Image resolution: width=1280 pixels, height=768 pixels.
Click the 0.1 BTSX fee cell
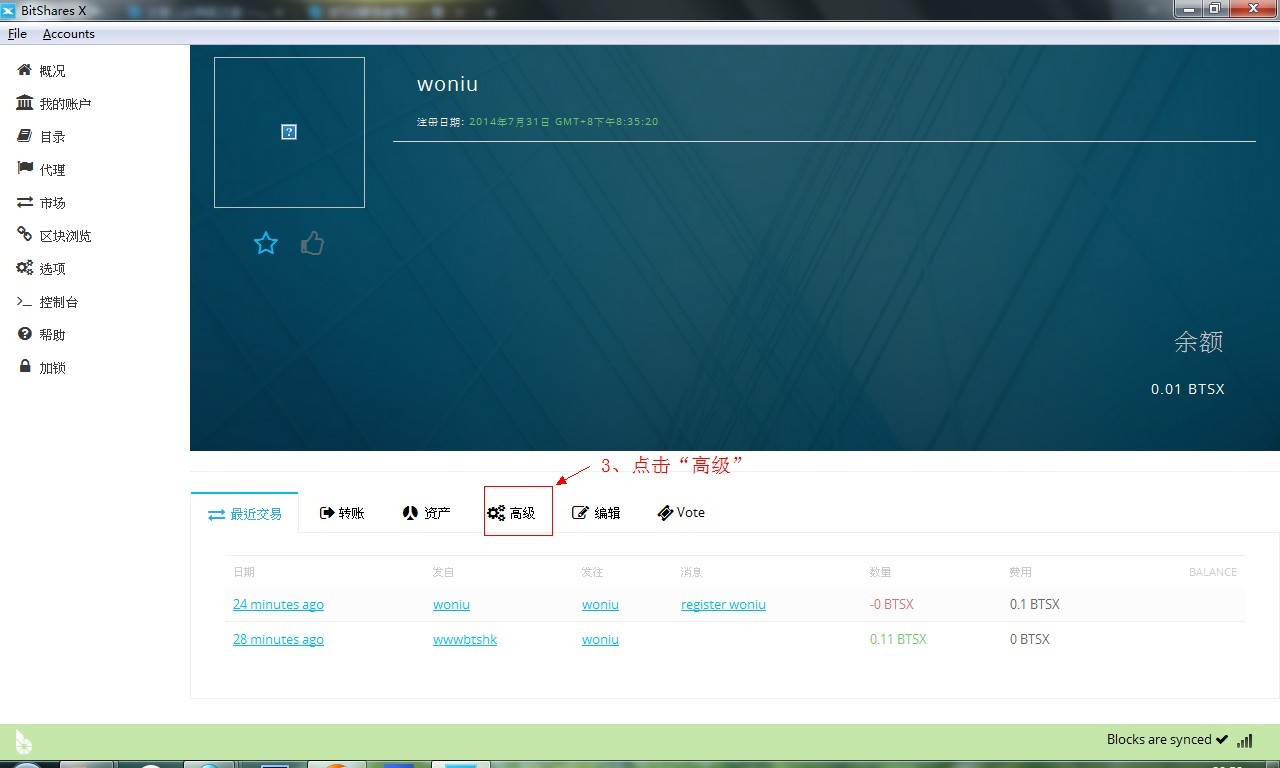1034,605
